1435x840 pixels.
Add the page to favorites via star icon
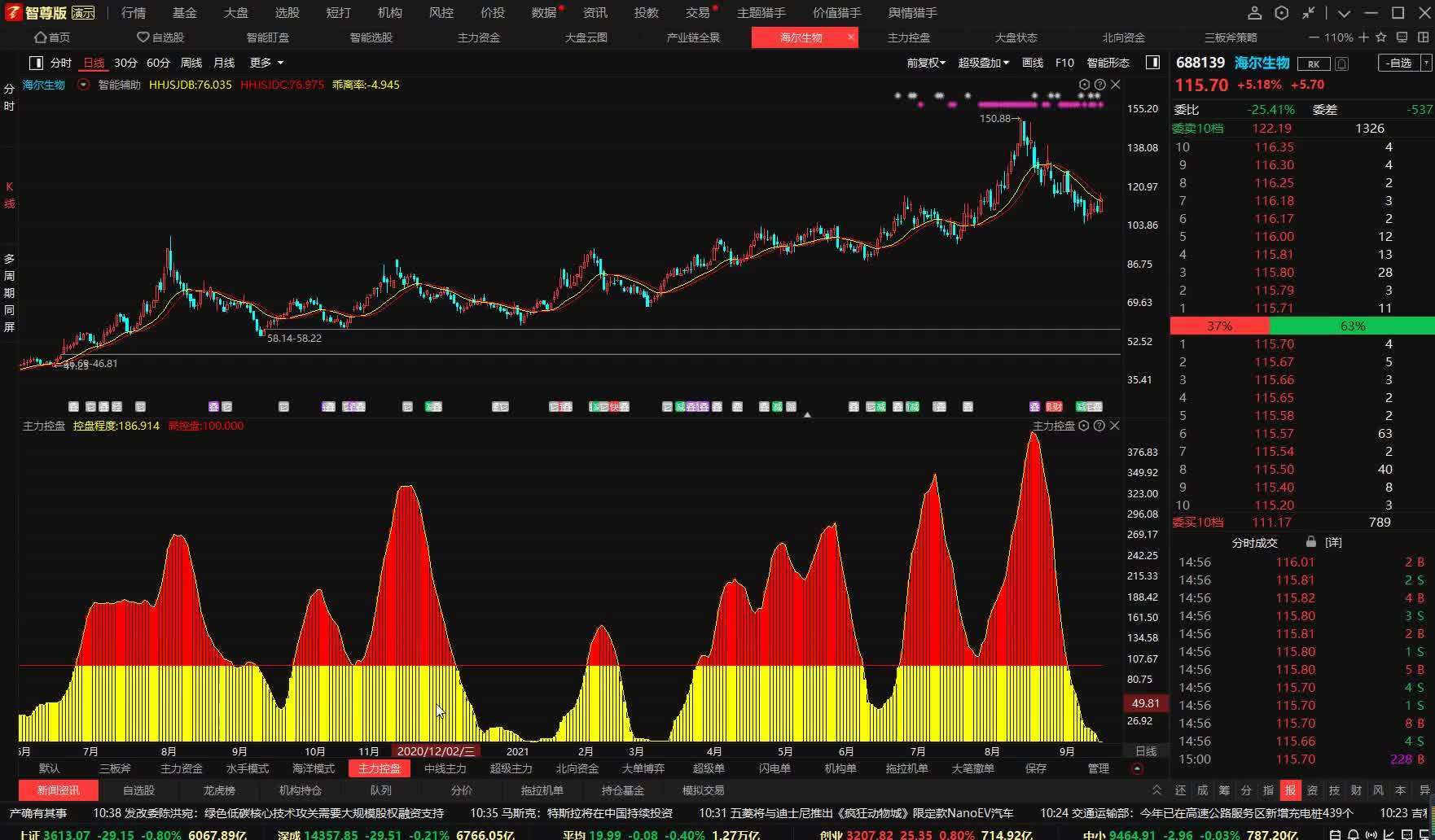[x=1381, y=37]
